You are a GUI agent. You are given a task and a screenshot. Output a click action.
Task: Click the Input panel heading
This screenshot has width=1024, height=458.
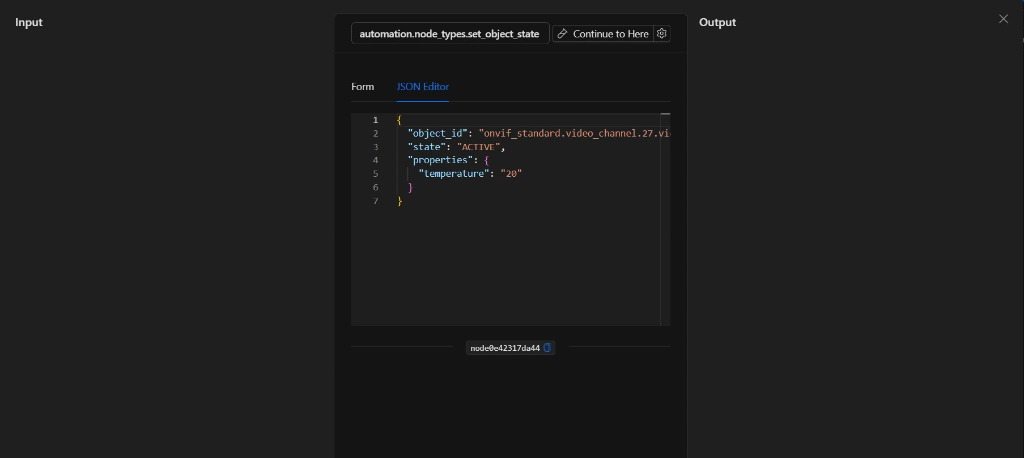[x=29, y=22]
